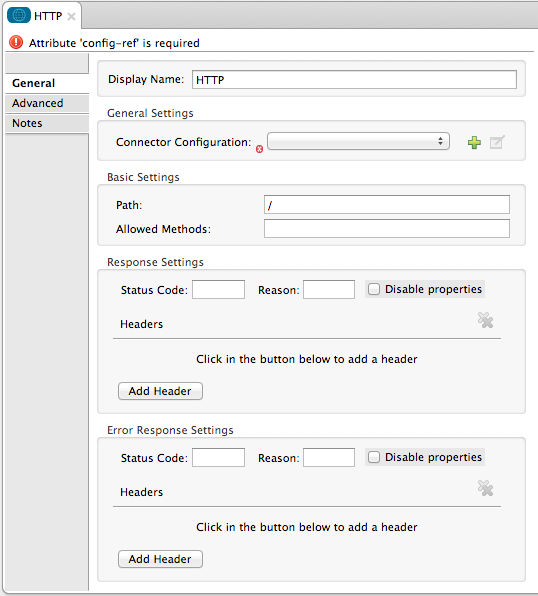Viewport: 538px width, 596px height.
Task: Click remove headers icon in Error Response Settings
Action: [x=486, y=488]
